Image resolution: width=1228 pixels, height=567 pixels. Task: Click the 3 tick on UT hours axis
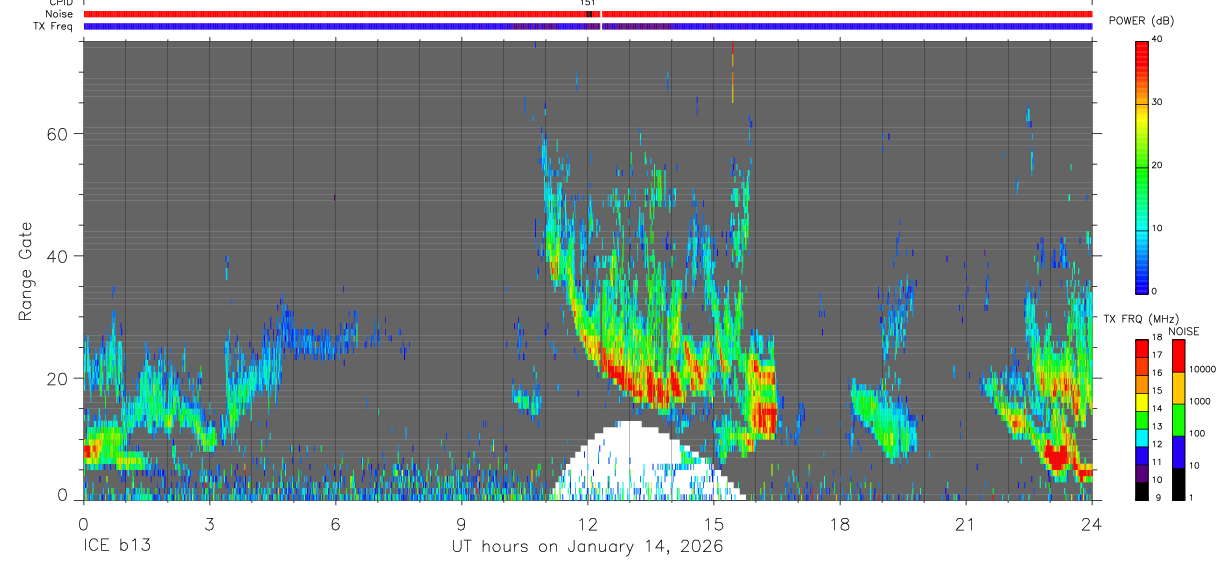(209, 523)
